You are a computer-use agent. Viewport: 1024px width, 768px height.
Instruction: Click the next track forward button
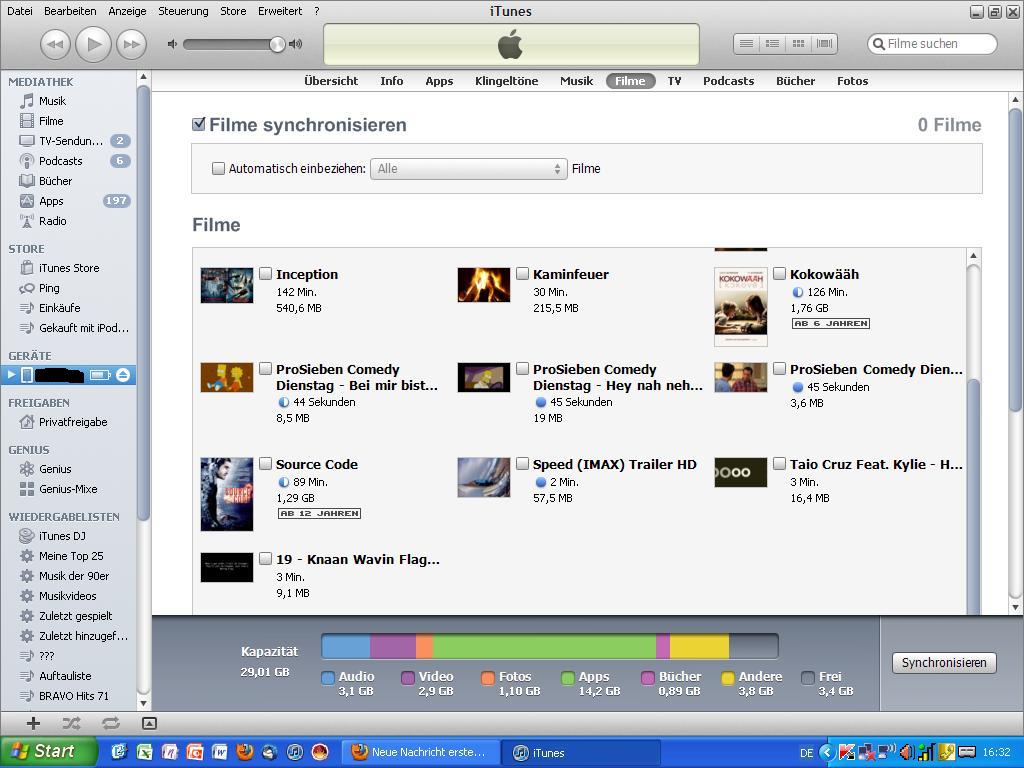[x=131, y=44]
